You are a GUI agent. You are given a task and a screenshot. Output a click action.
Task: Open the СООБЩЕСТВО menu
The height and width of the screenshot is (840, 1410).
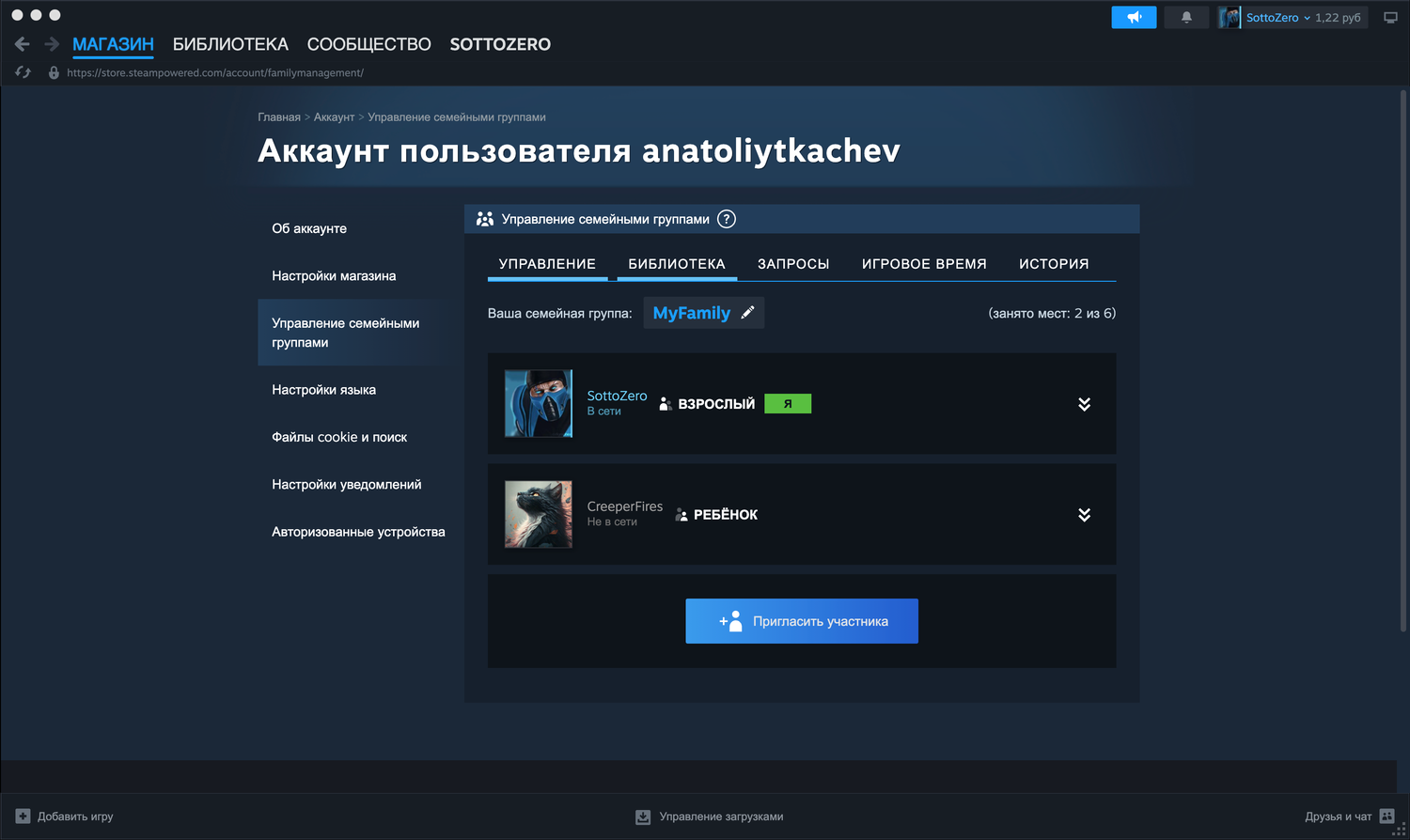pyautogui.click(x=369, y=44)
